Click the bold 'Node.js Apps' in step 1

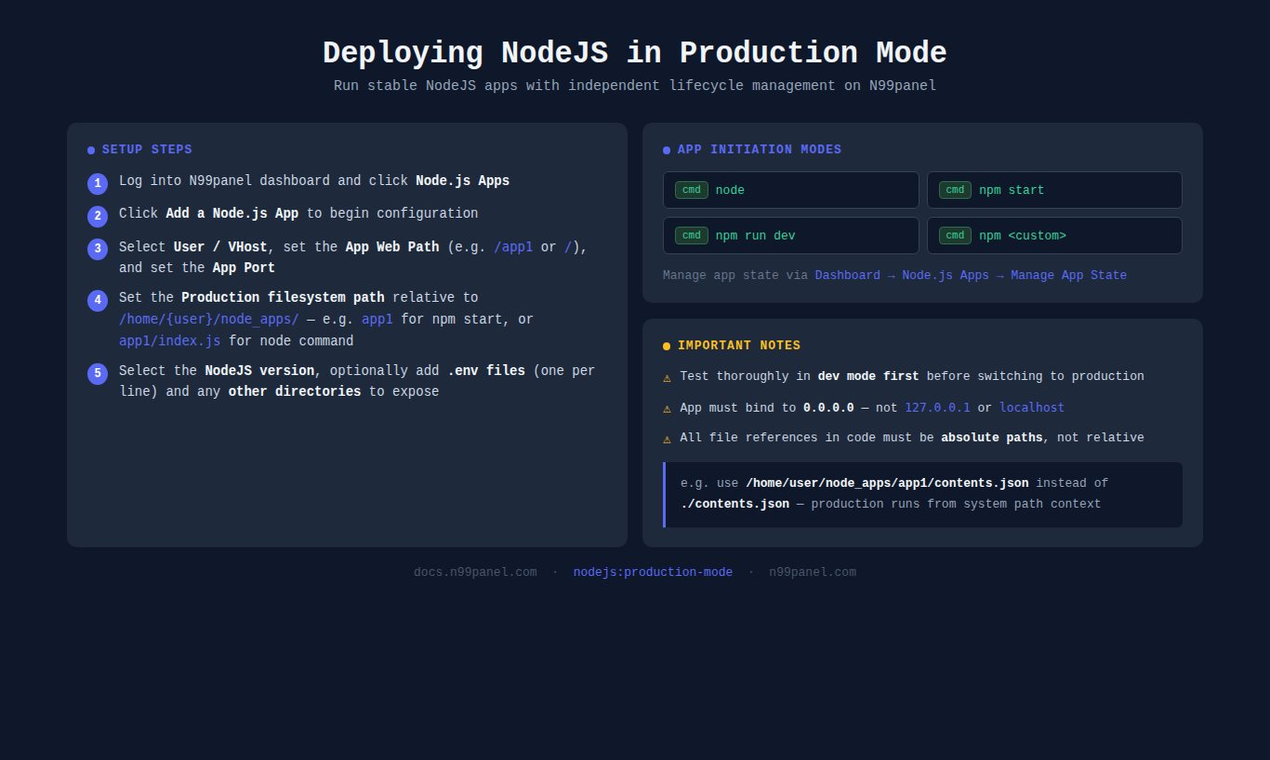(x=463, y=181)
